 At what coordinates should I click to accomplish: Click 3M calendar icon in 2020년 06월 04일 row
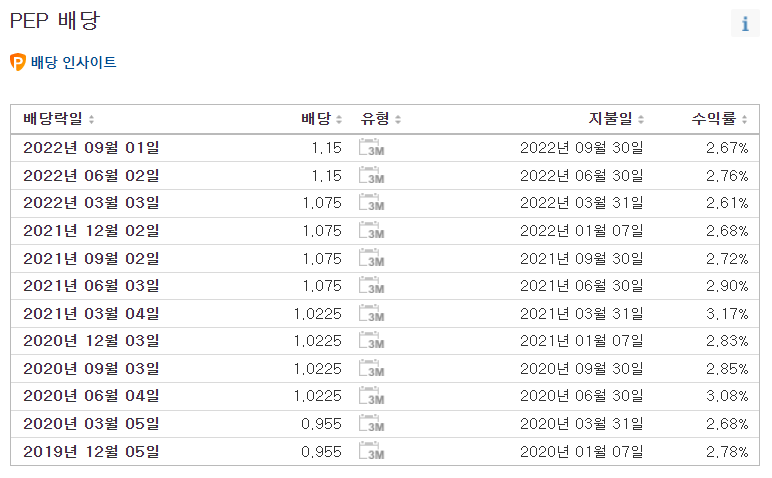[372, 396]
